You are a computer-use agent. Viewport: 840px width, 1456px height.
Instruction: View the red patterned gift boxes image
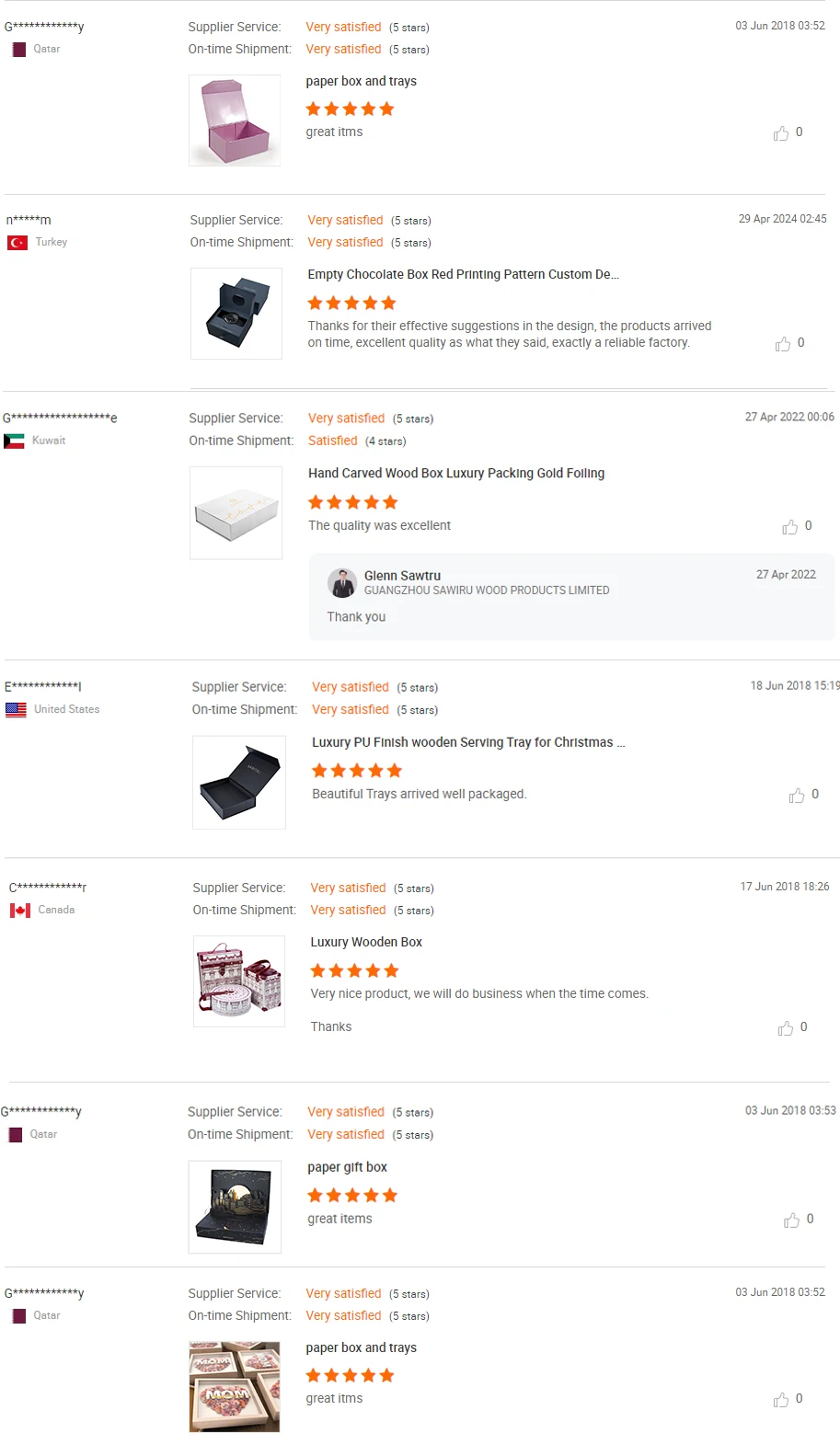[239, 981]
